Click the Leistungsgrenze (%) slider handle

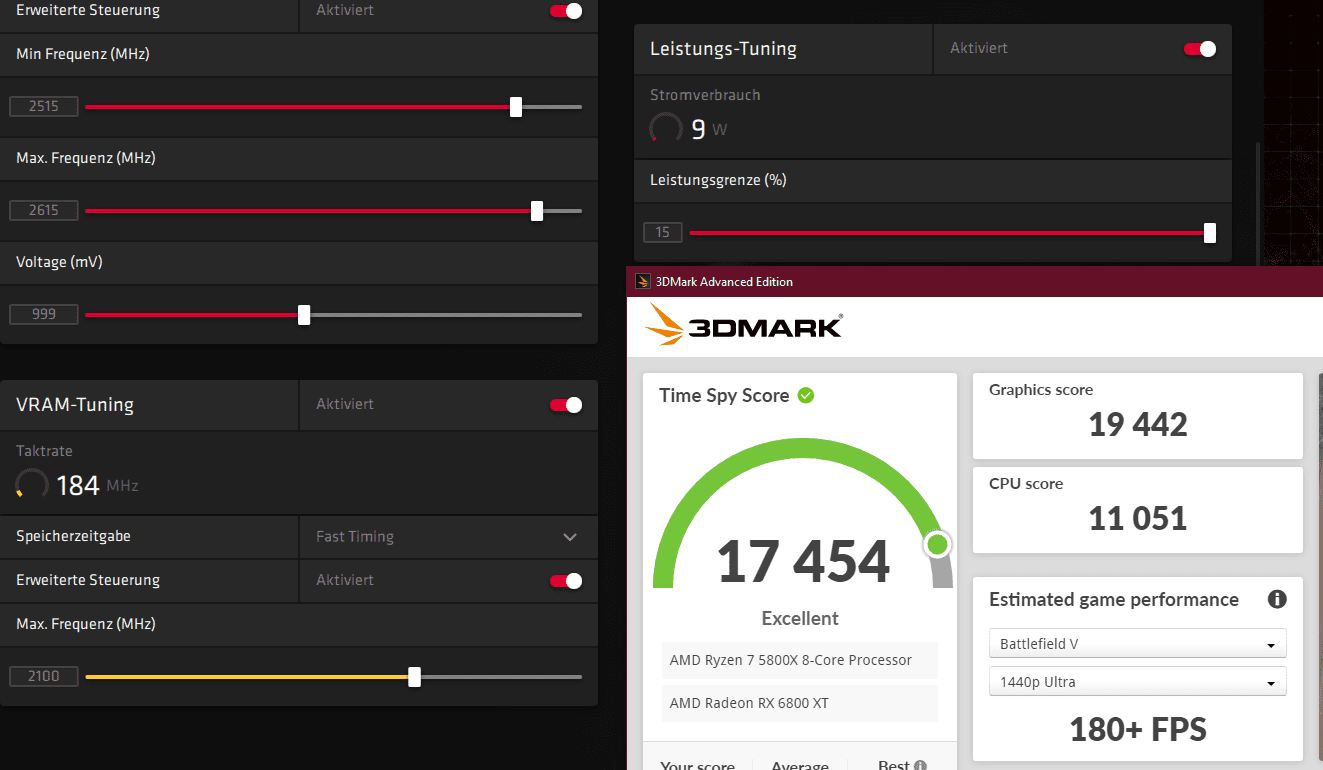click(x=1210, y=233)
